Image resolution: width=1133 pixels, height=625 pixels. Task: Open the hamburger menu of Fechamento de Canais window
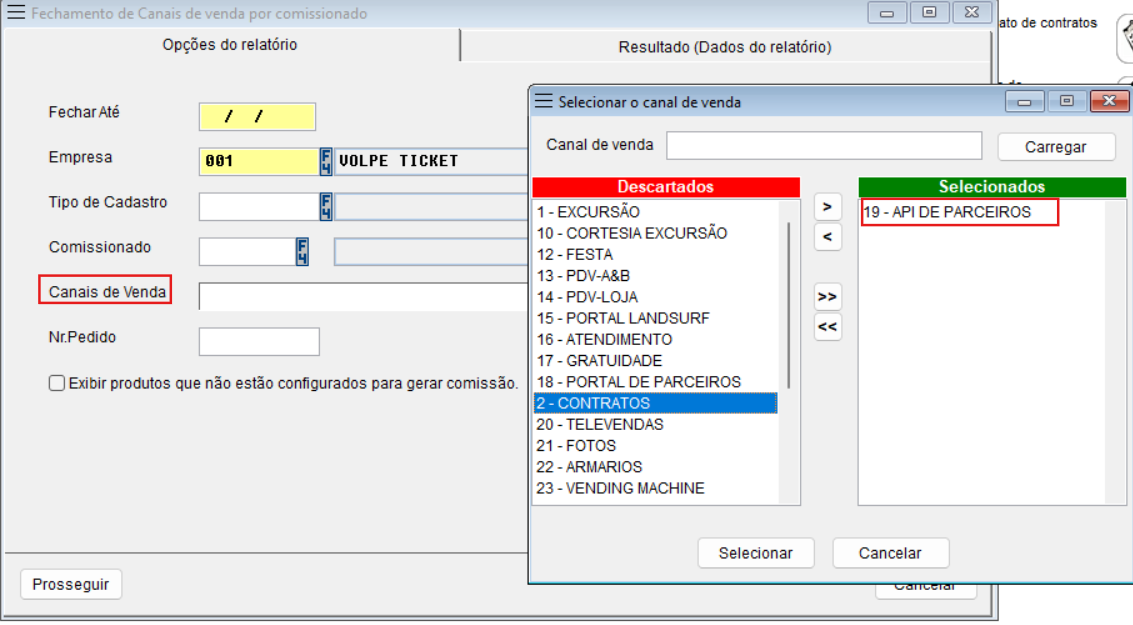[16, 14]
